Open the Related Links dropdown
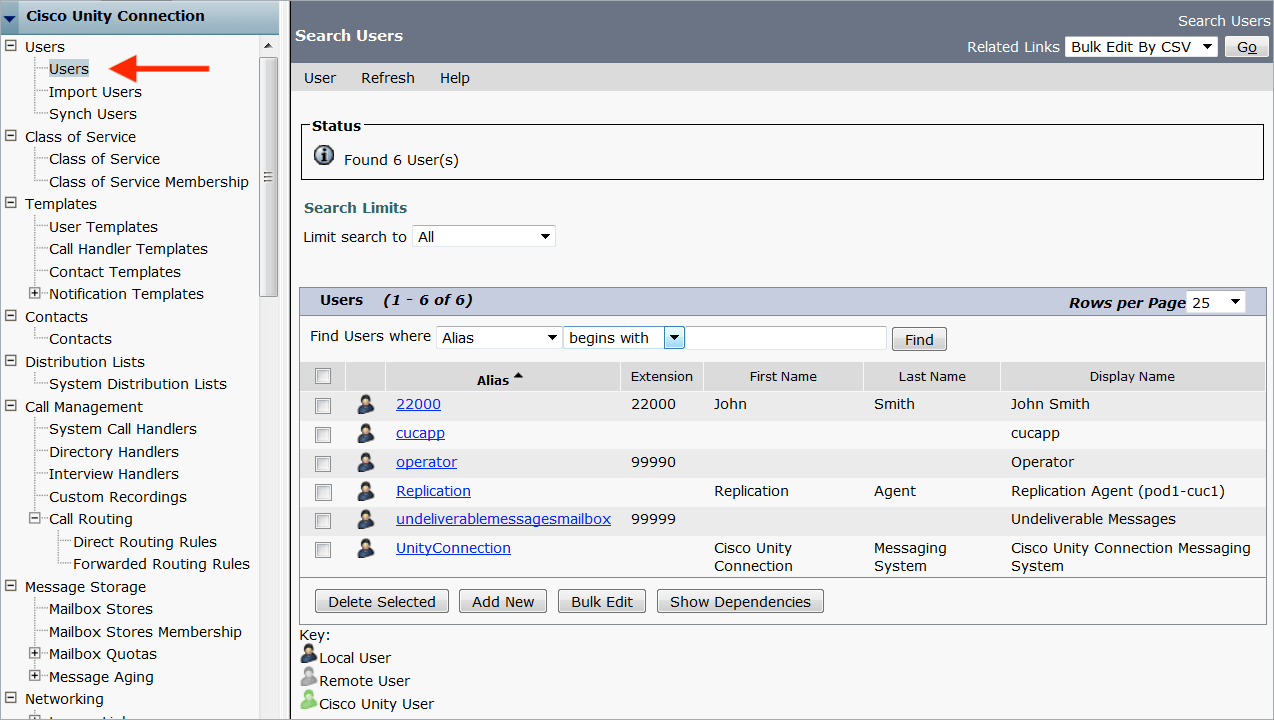Viewport: 1274px width, 720px height. [x=1141, y=47]
